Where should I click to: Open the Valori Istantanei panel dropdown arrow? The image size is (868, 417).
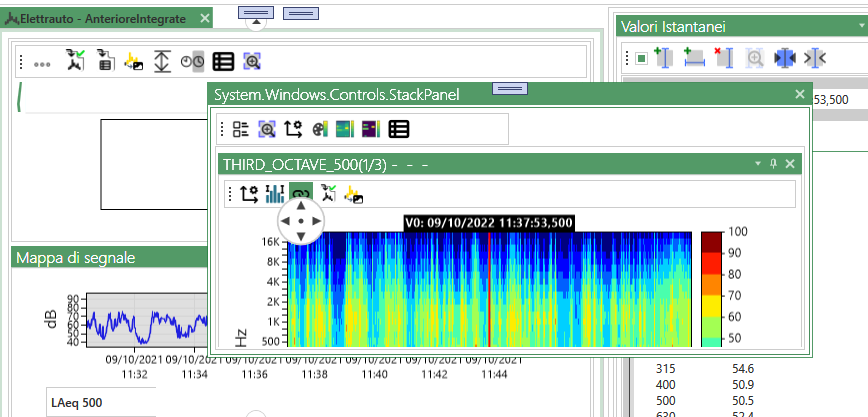861,27
